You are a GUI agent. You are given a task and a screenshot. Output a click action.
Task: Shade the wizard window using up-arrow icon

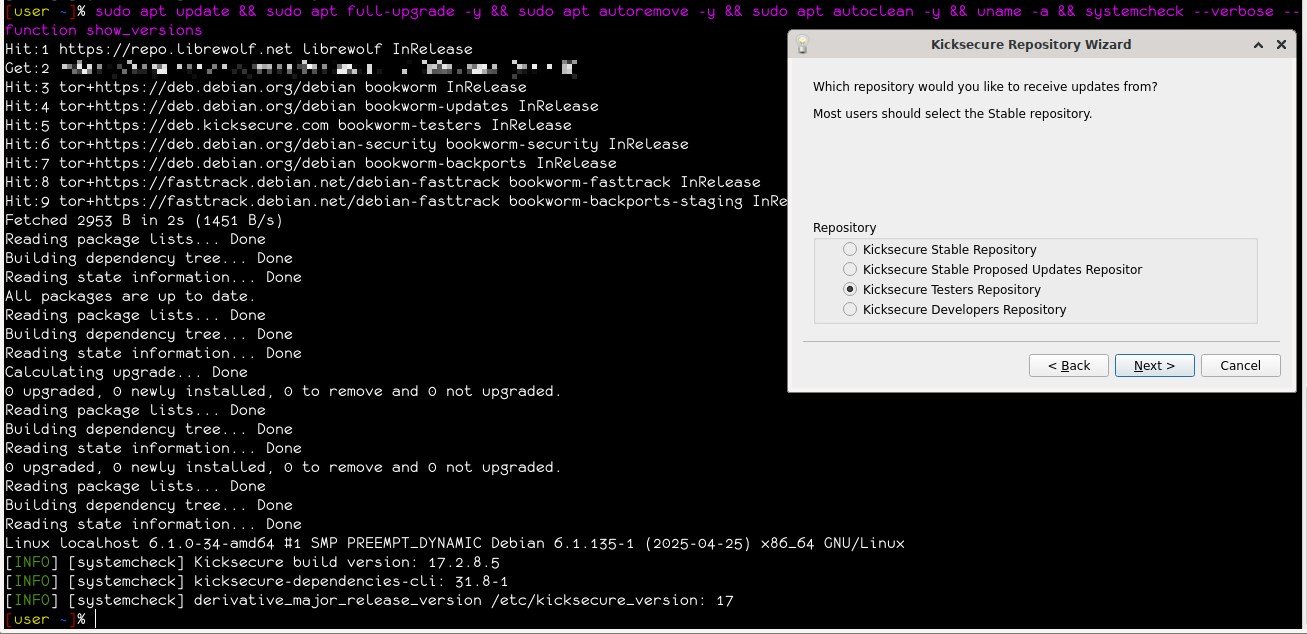pos(1257,45)
